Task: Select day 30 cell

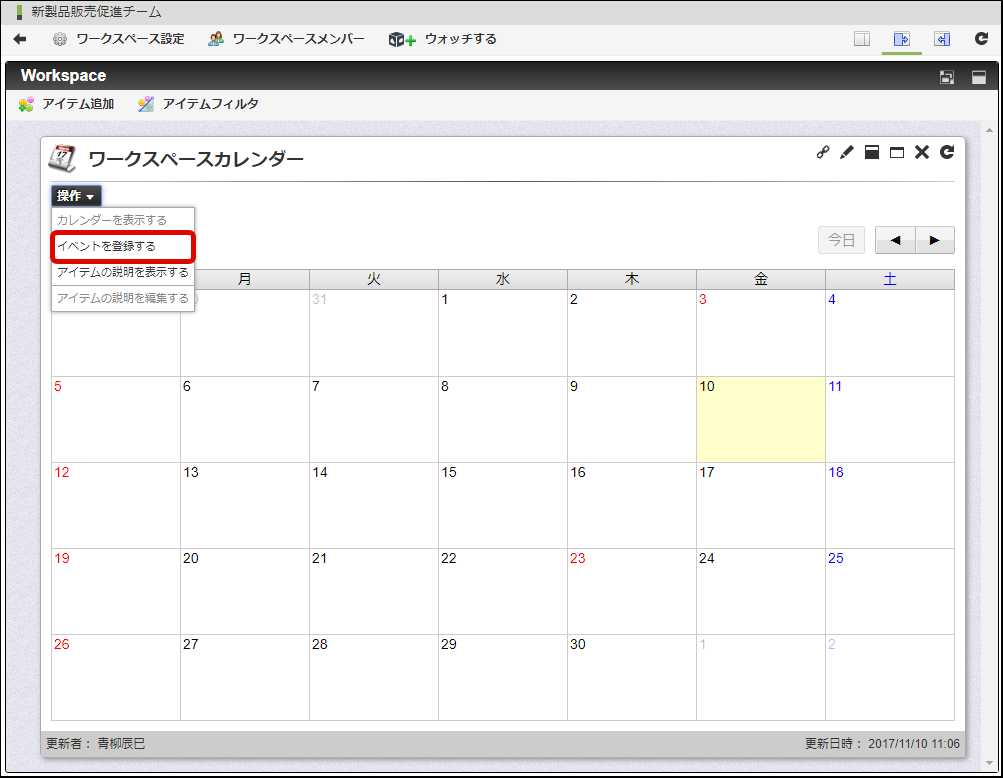Action: (x=632, y=678)
